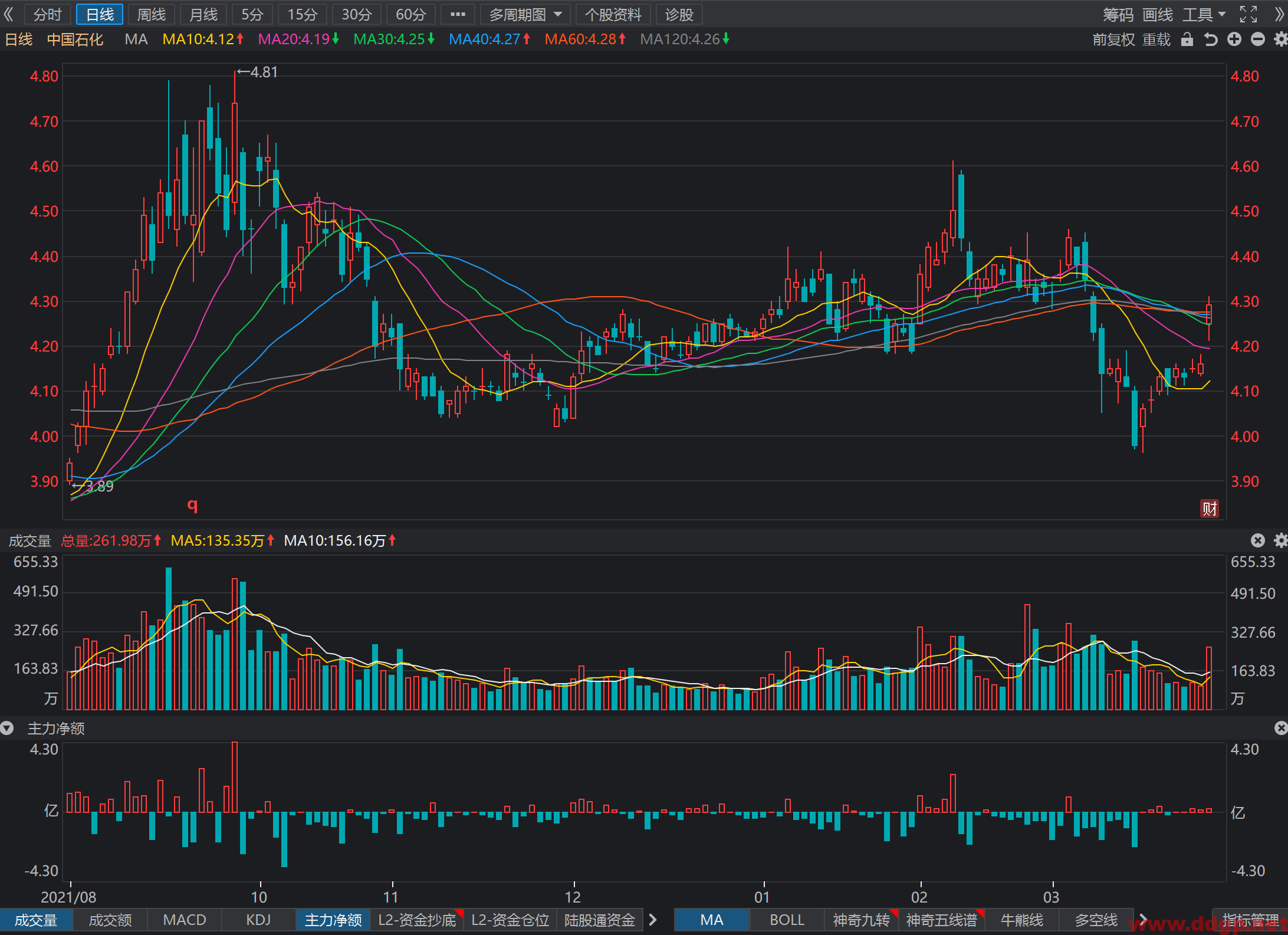Image resolution: width=1288 pixels, height=935 pixels.
Task: Click the 重载 reload button
Action: tap(1156, 40)
